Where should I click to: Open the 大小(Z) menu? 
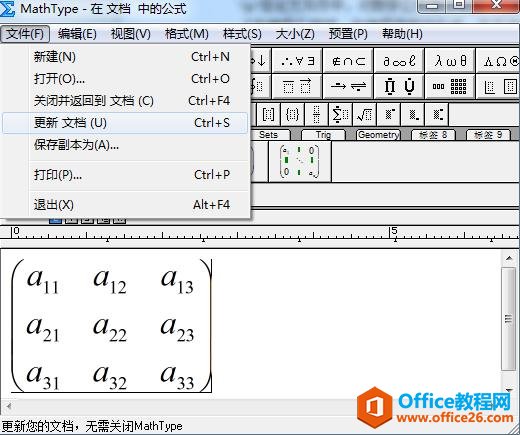295,34
